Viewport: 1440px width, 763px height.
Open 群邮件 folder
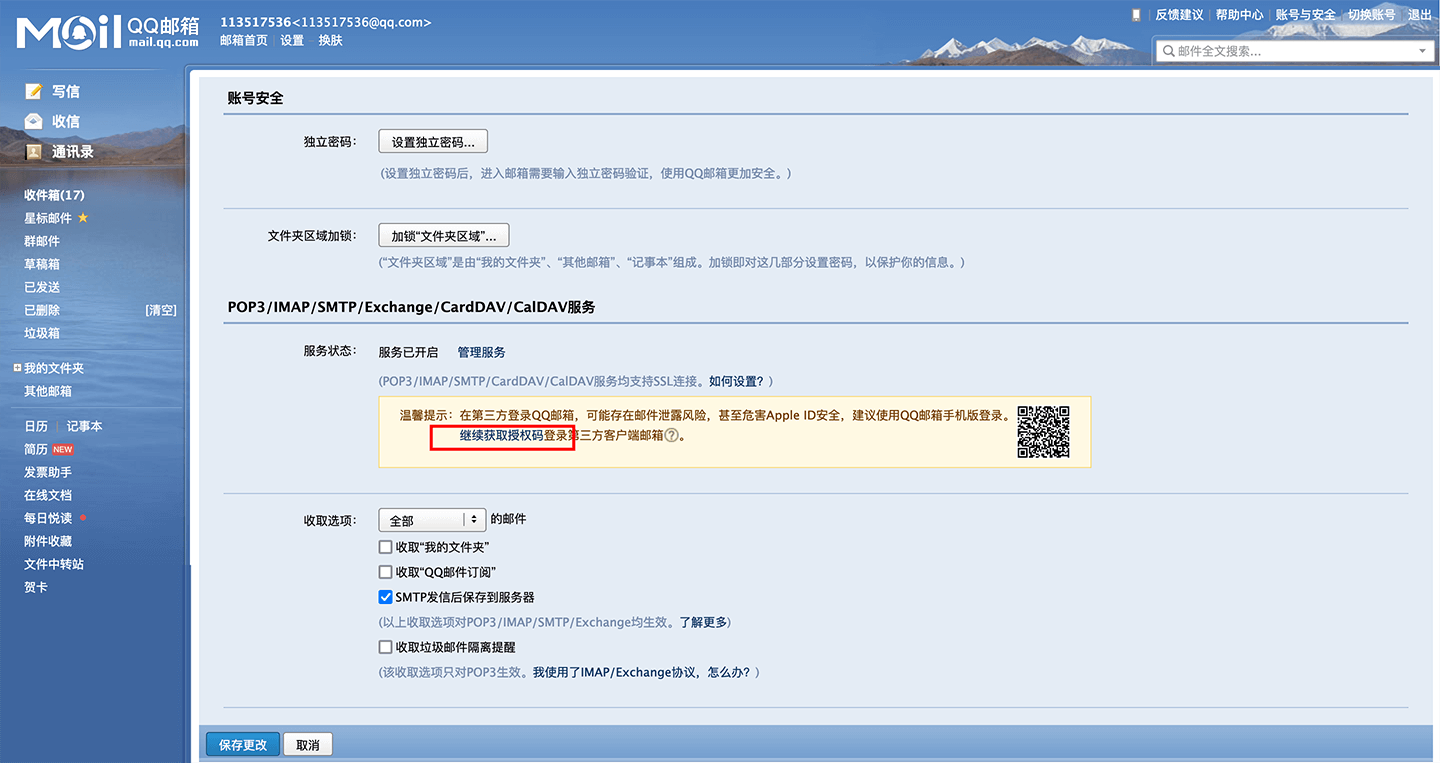click(42, 241)
